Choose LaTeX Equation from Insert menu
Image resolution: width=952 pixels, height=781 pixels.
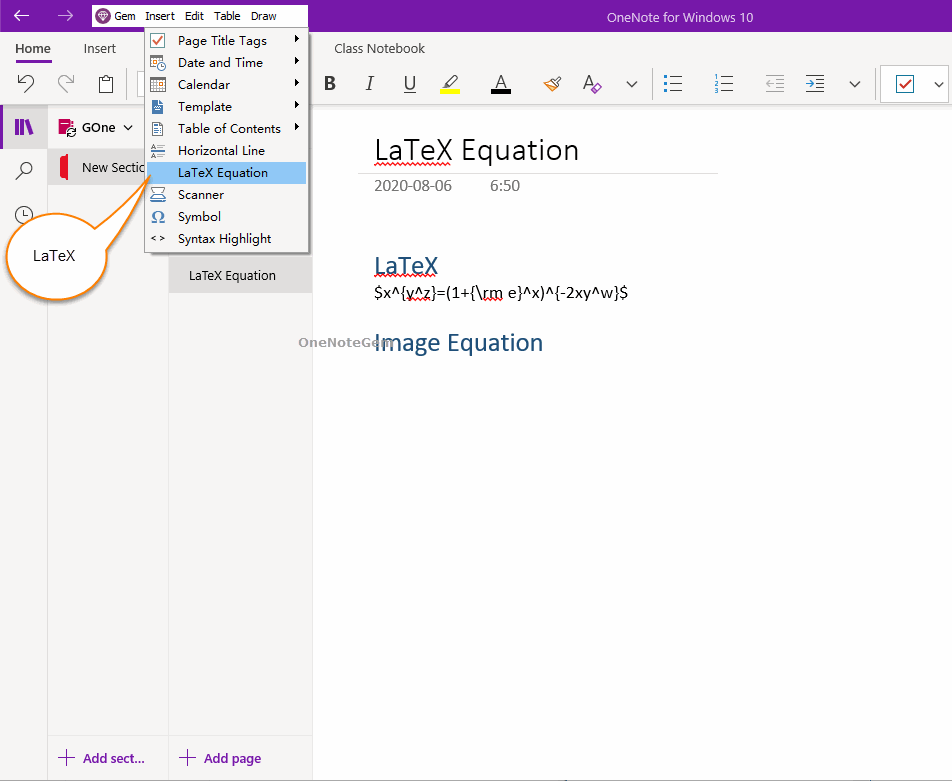tap(223, 173)
